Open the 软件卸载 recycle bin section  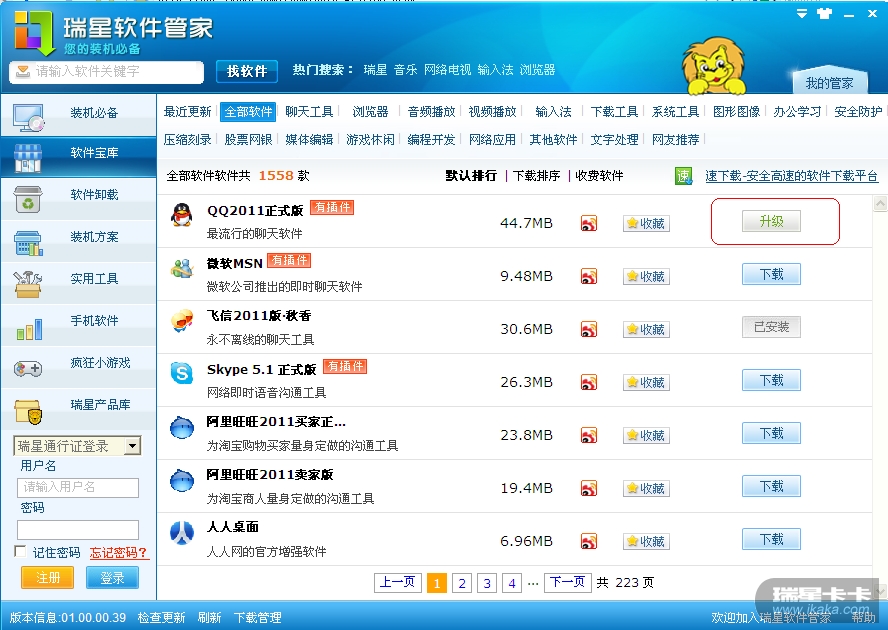coord(78,199)
